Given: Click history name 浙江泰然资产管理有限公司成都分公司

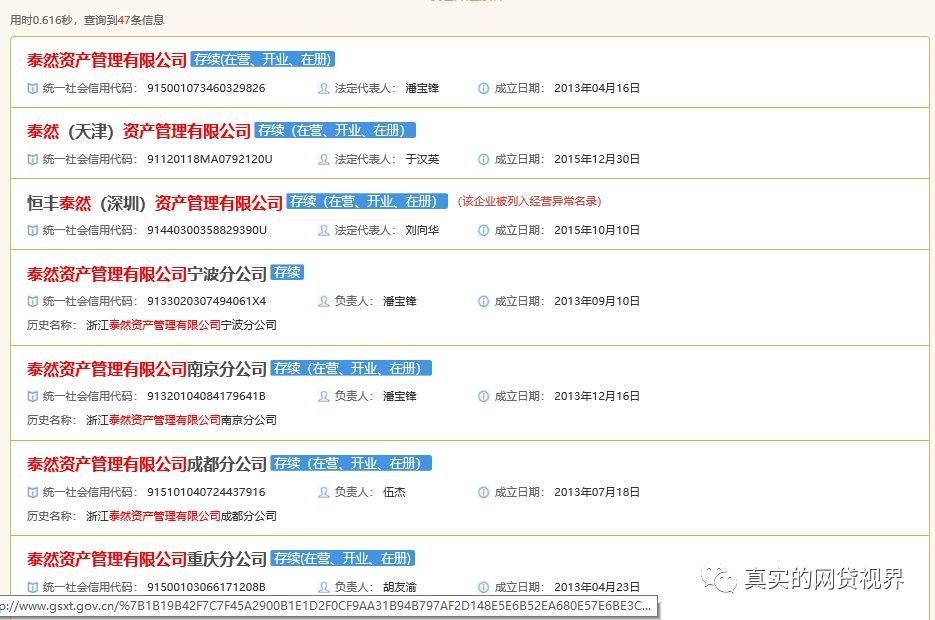Looking at the screenshot, I should coord(181,516).
